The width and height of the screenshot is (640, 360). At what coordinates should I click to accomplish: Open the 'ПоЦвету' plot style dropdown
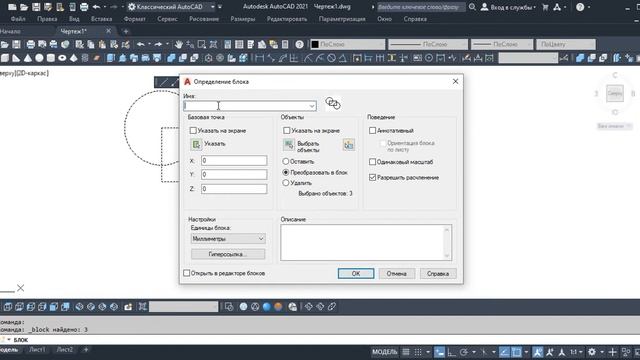(566, 44)
